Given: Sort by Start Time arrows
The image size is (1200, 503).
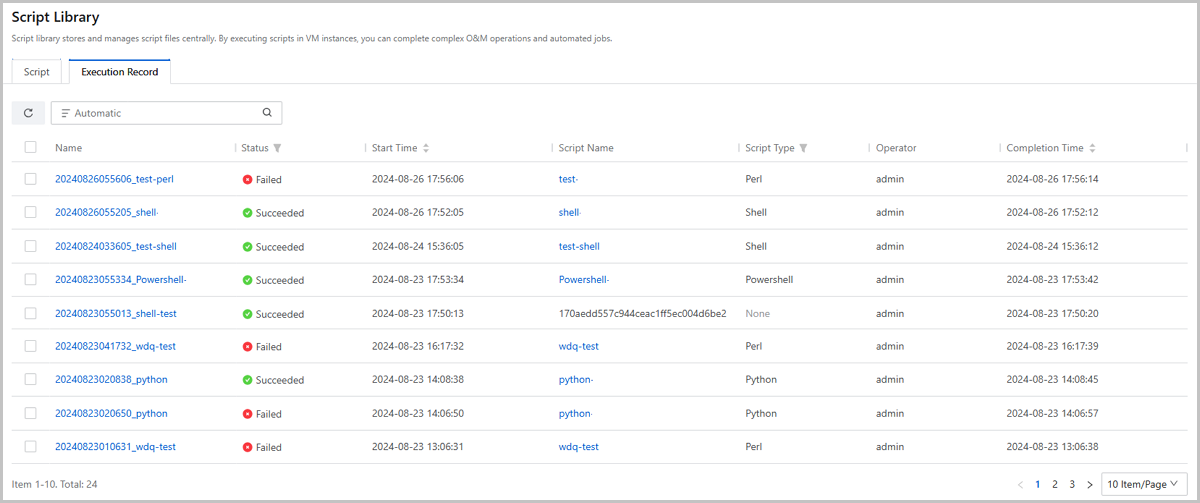Looking at the screenshot, I should (426, 148).
